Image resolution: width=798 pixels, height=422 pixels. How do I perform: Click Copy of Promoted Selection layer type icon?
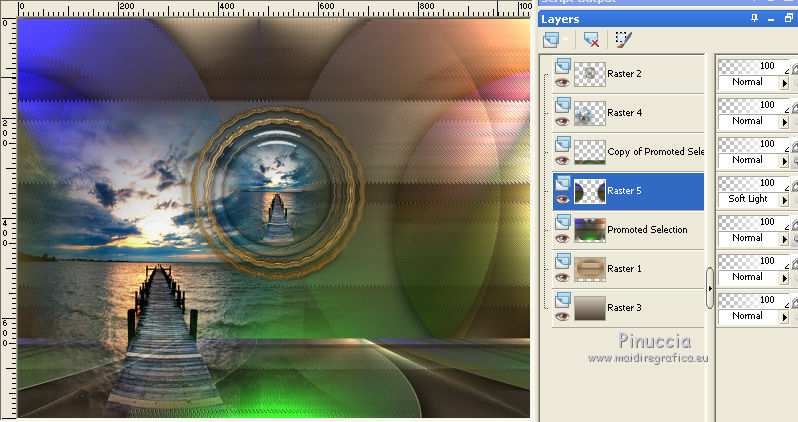pos(563,145)
